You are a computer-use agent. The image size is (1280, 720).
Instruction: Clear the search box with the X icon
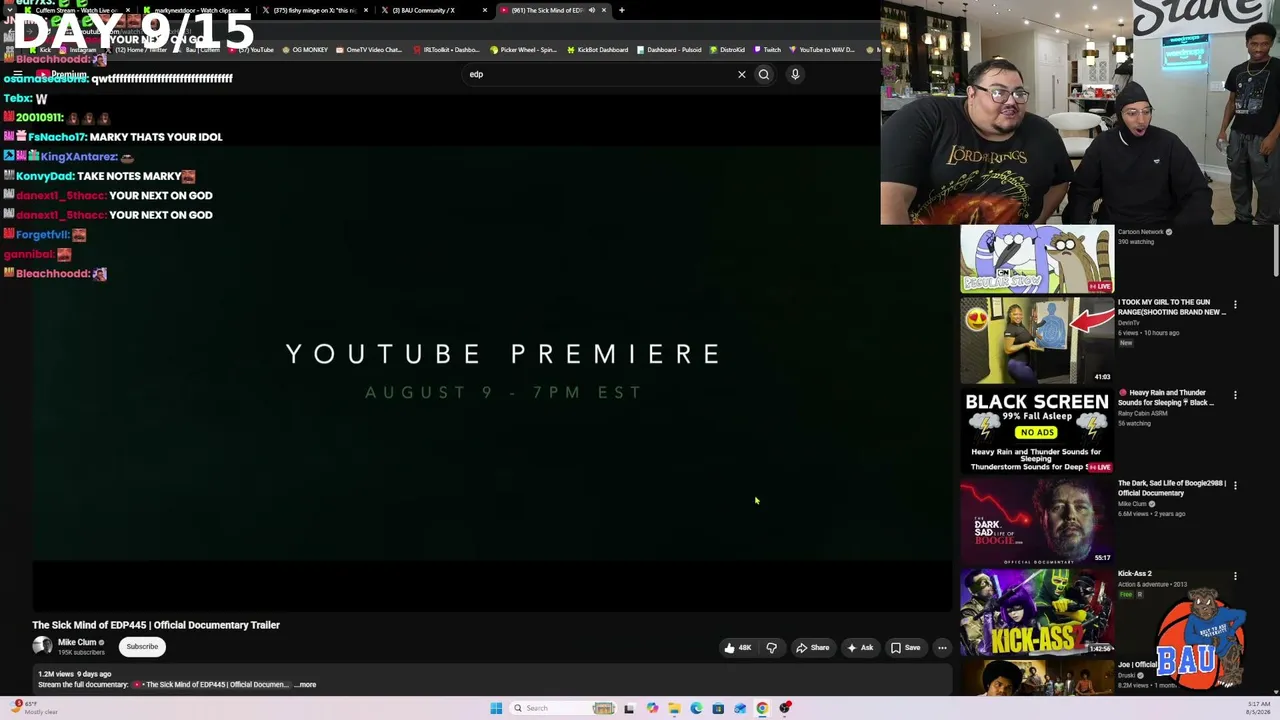[742, 74]
